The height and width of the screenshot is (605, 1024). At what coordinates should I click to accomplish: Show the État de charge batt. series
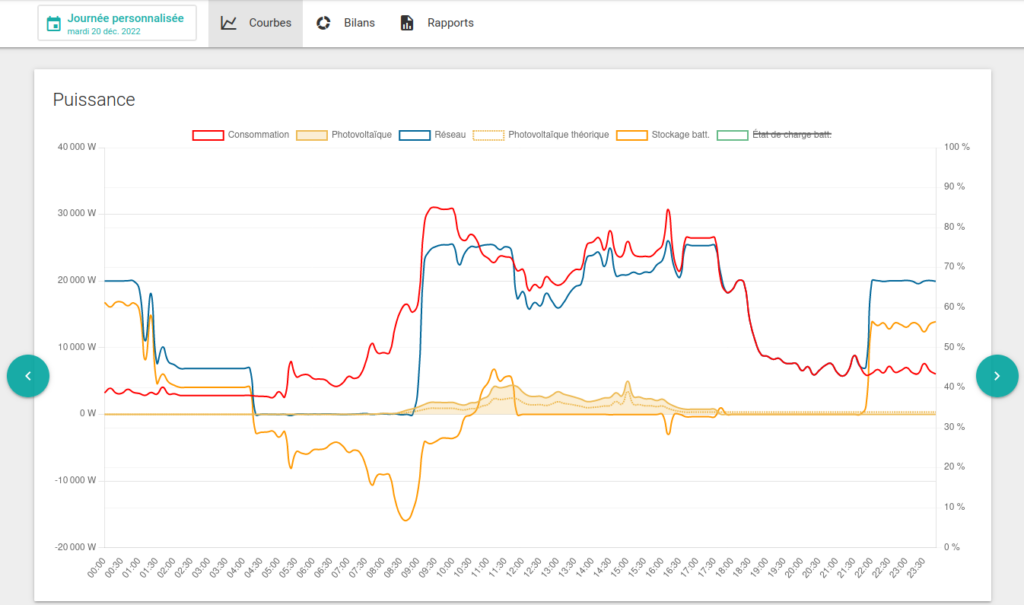point(775,135)
